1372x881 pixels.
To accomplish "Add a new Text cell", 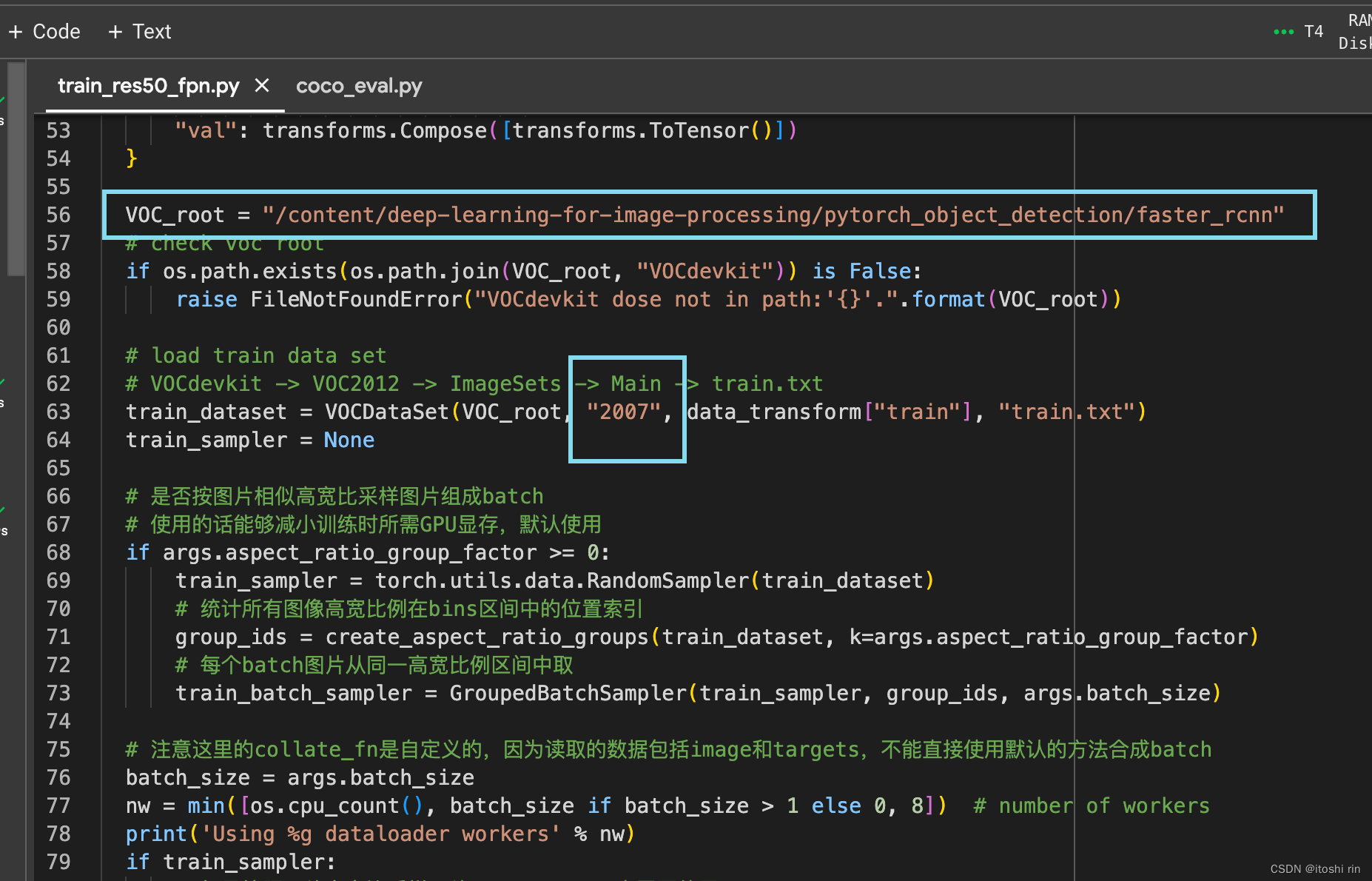I will tap(140, 32).
